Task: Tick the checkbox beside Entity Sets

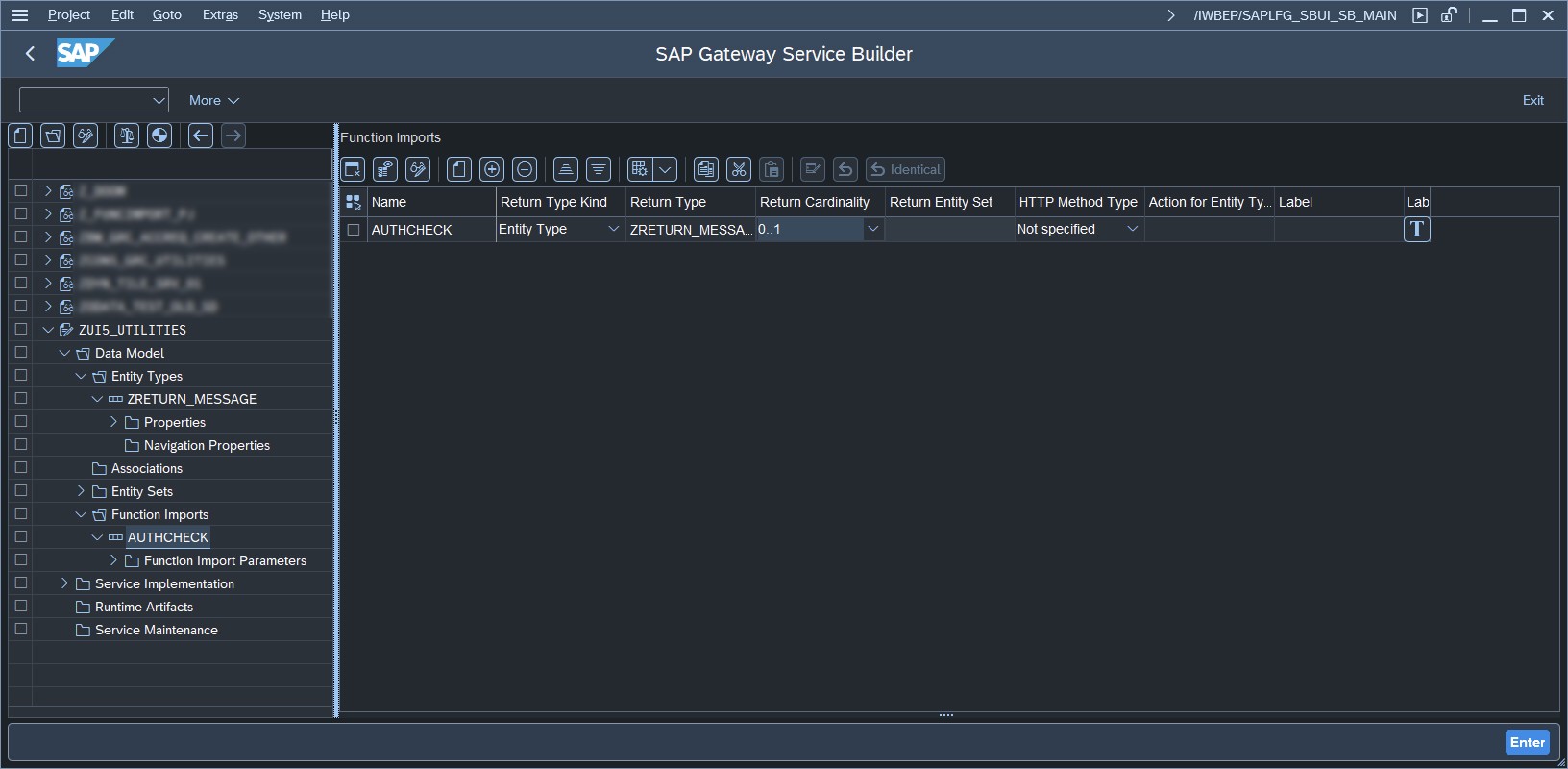Action: point(21,490)
